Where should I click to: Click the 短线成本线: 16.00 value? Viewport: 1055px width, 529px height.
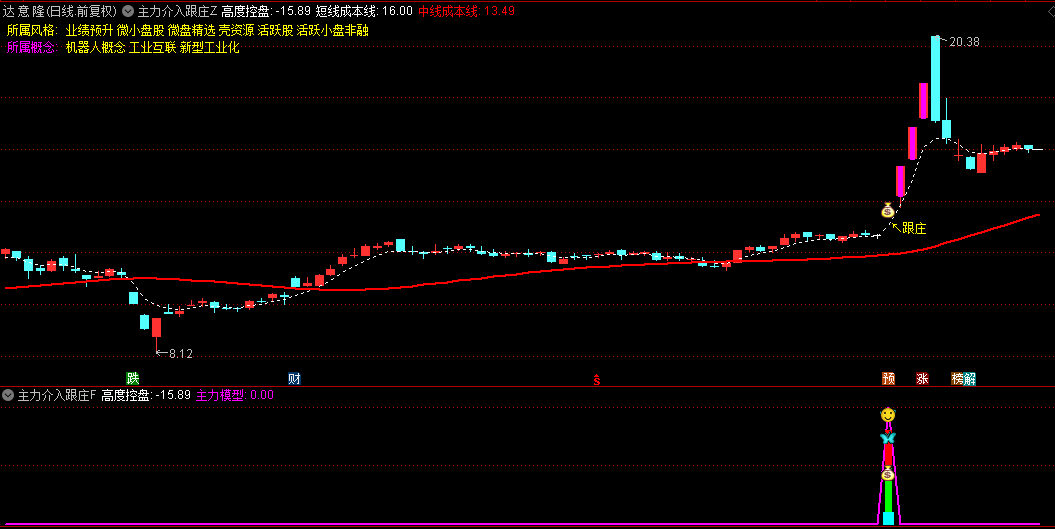pyautogui.click(x=364, y=11)
